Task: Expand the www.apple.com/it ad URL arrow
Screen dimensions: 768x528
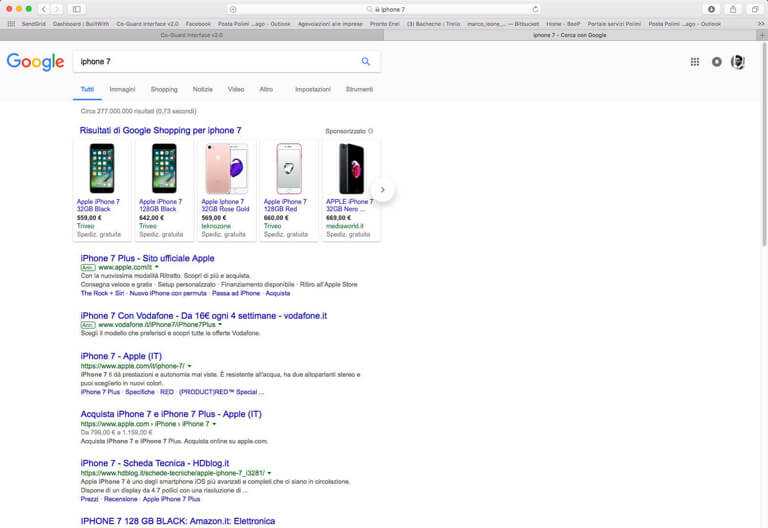Action: click(157, 267)
